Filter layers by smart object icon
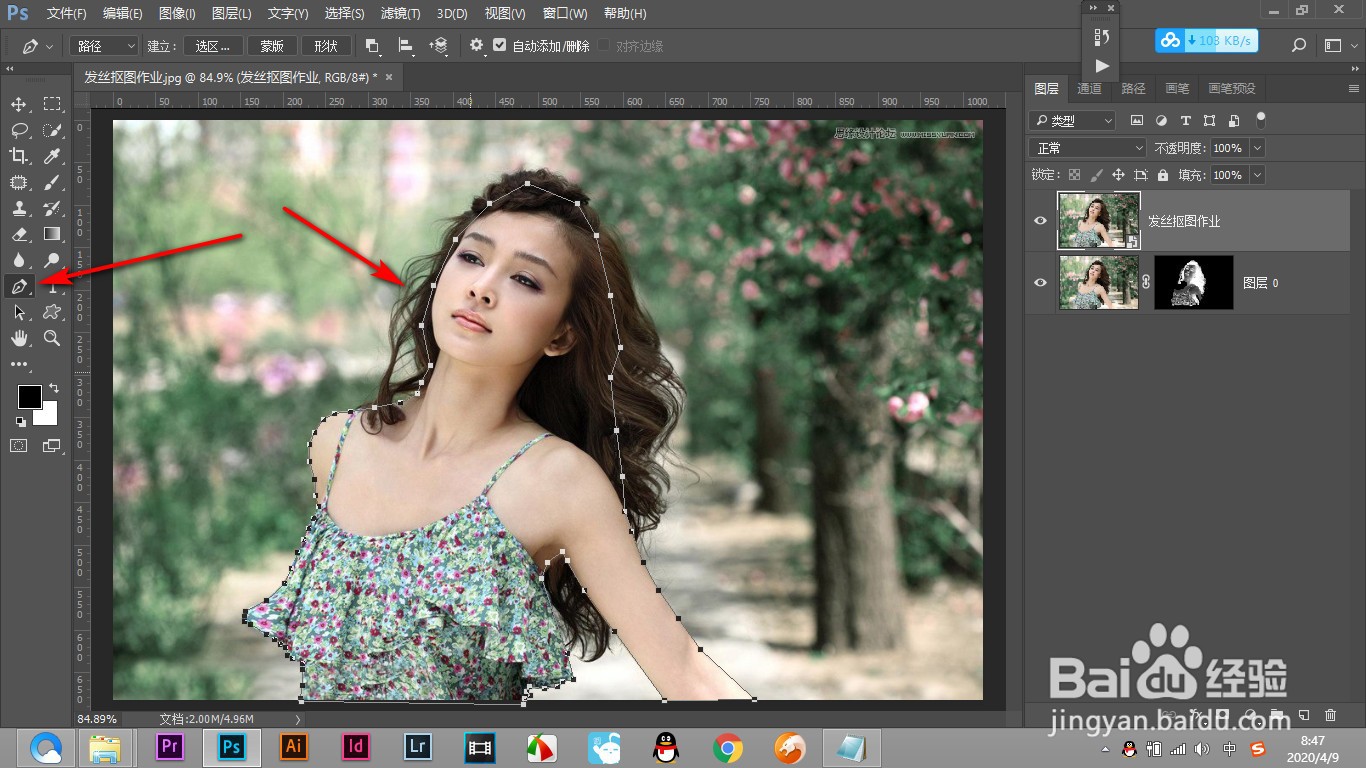Screen dimensions: 1366x768 pos(1234,120)
